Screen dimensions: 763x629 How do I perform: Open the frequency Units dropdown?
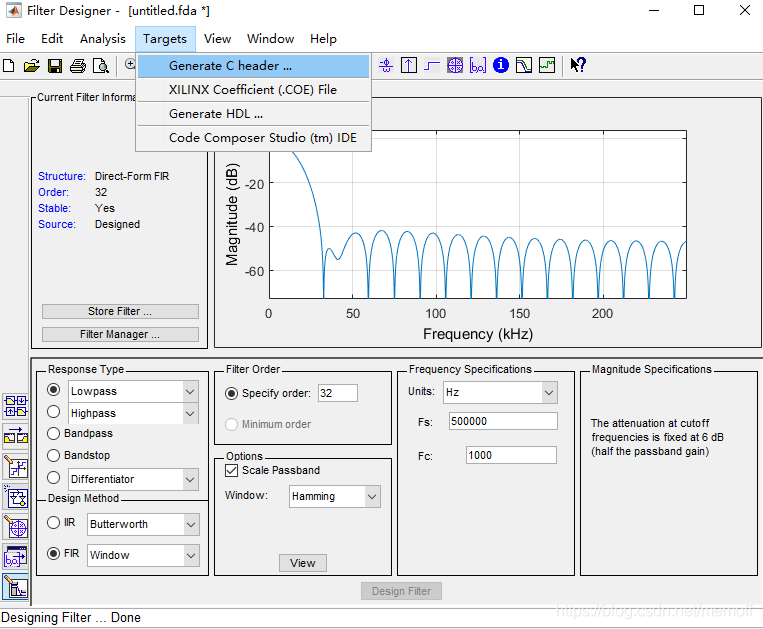click(500, 392)
